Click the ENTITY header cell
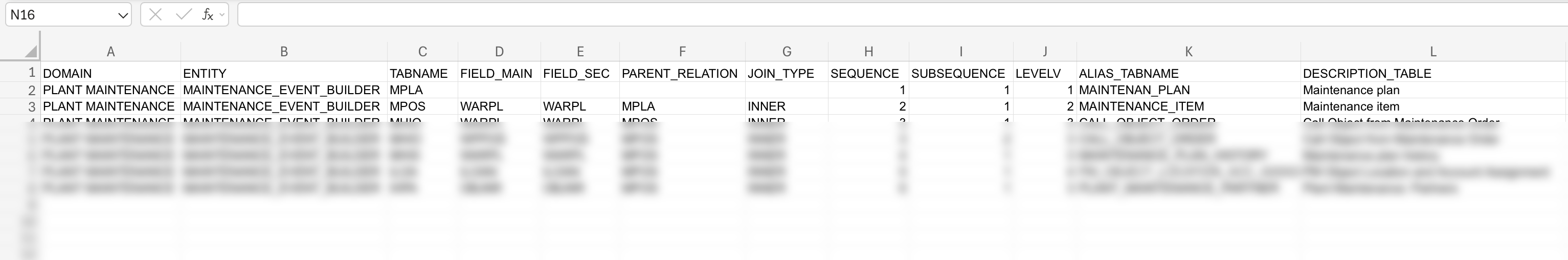 point(284,74)
